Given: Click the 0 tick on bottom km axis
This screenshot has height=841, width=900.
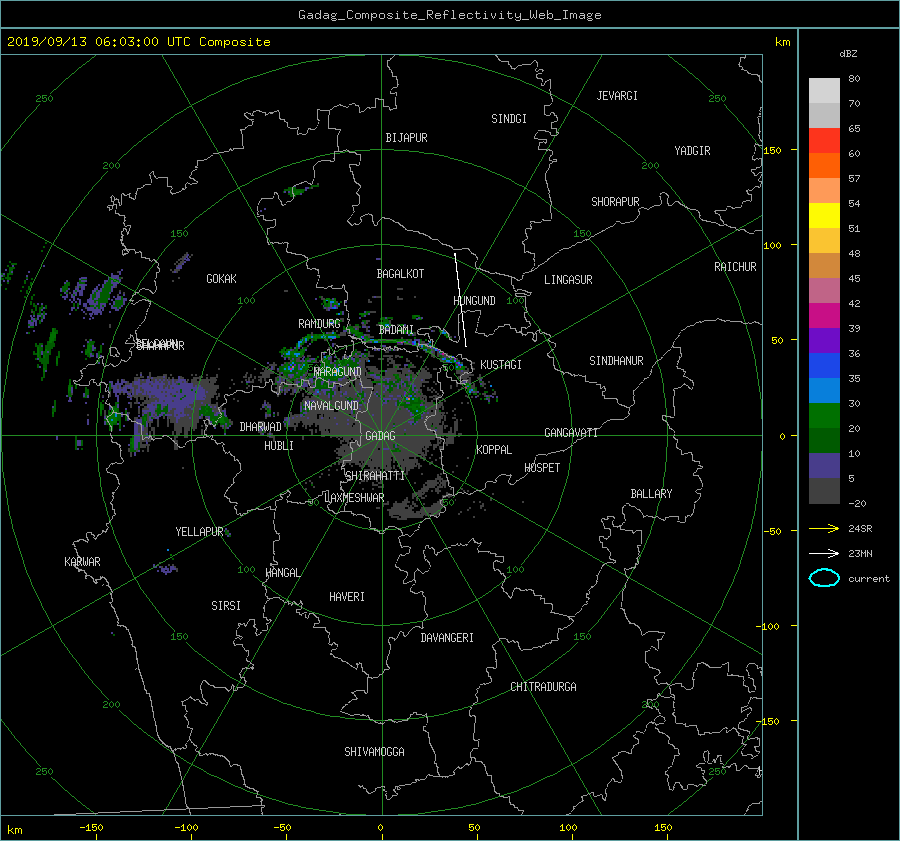Looking at the screenshot, I should point(380,828).
